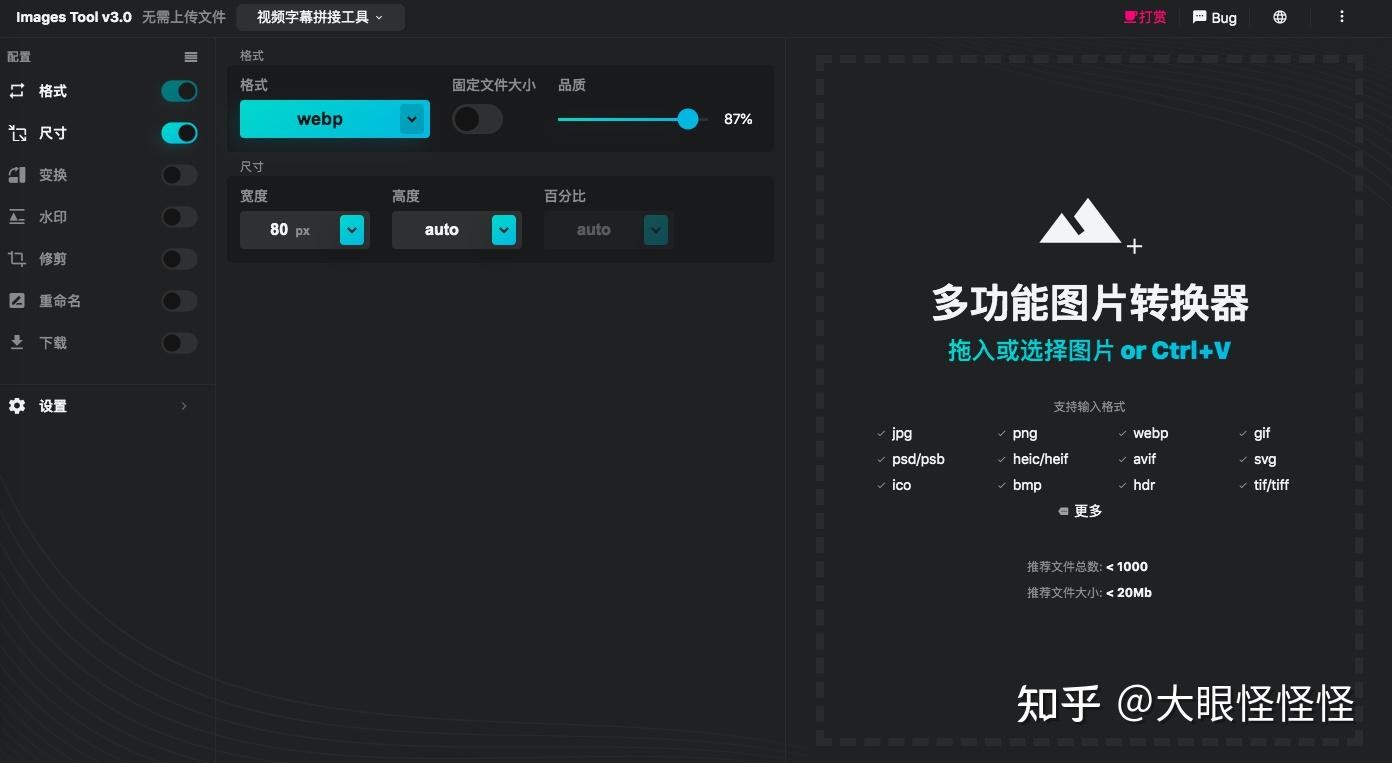1392x763 pixels.
Task: Click the Bug chat bubble icon
Action: 1200,17
